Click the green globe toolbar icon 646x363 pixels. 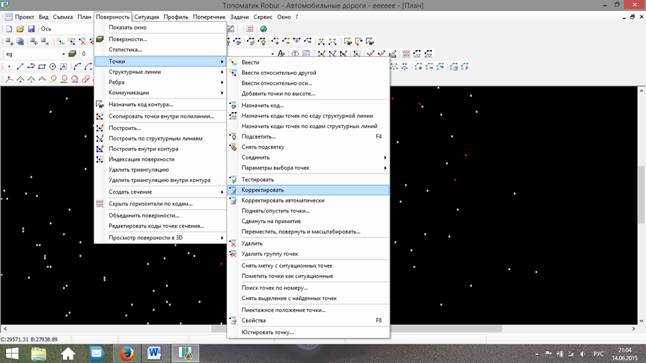coord(263,29)
